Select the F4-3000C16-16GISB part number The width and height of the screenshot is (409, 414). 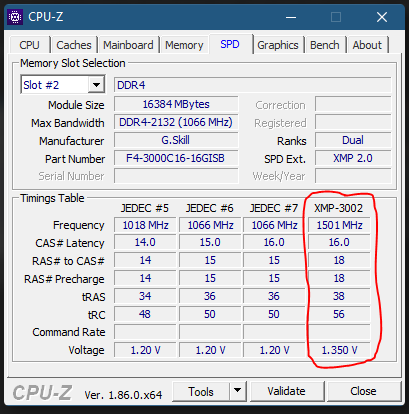[x=176, y=158]
